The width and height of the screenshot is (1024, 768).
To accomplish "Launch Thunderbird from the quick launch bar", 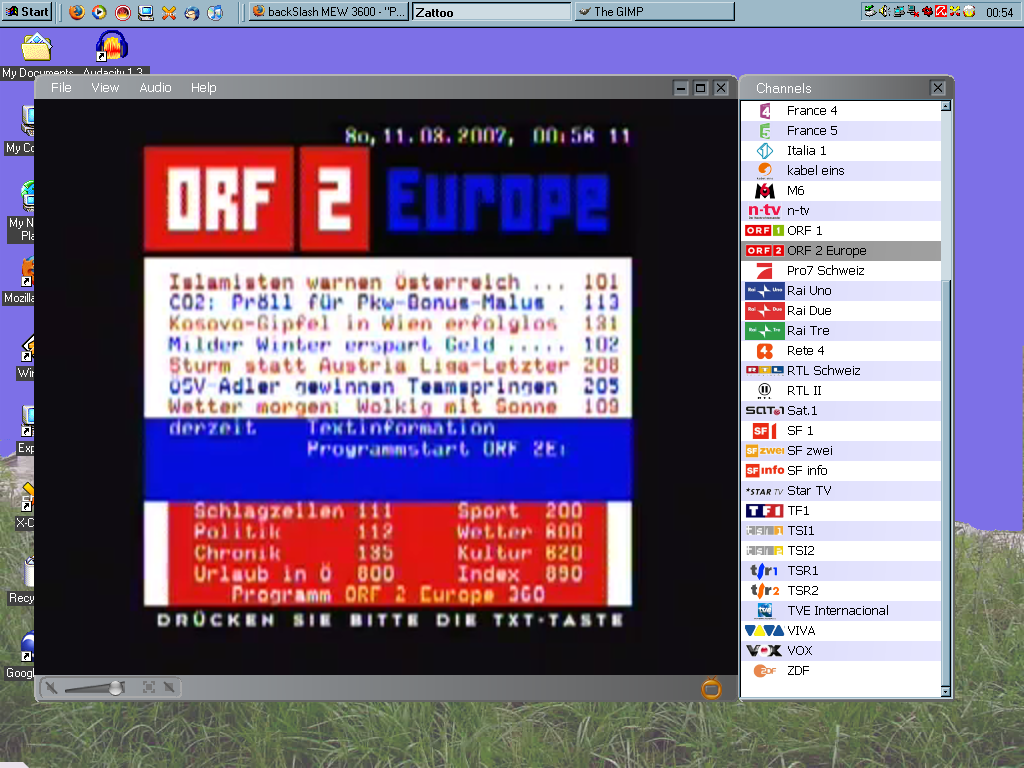I will pos(192,12).
